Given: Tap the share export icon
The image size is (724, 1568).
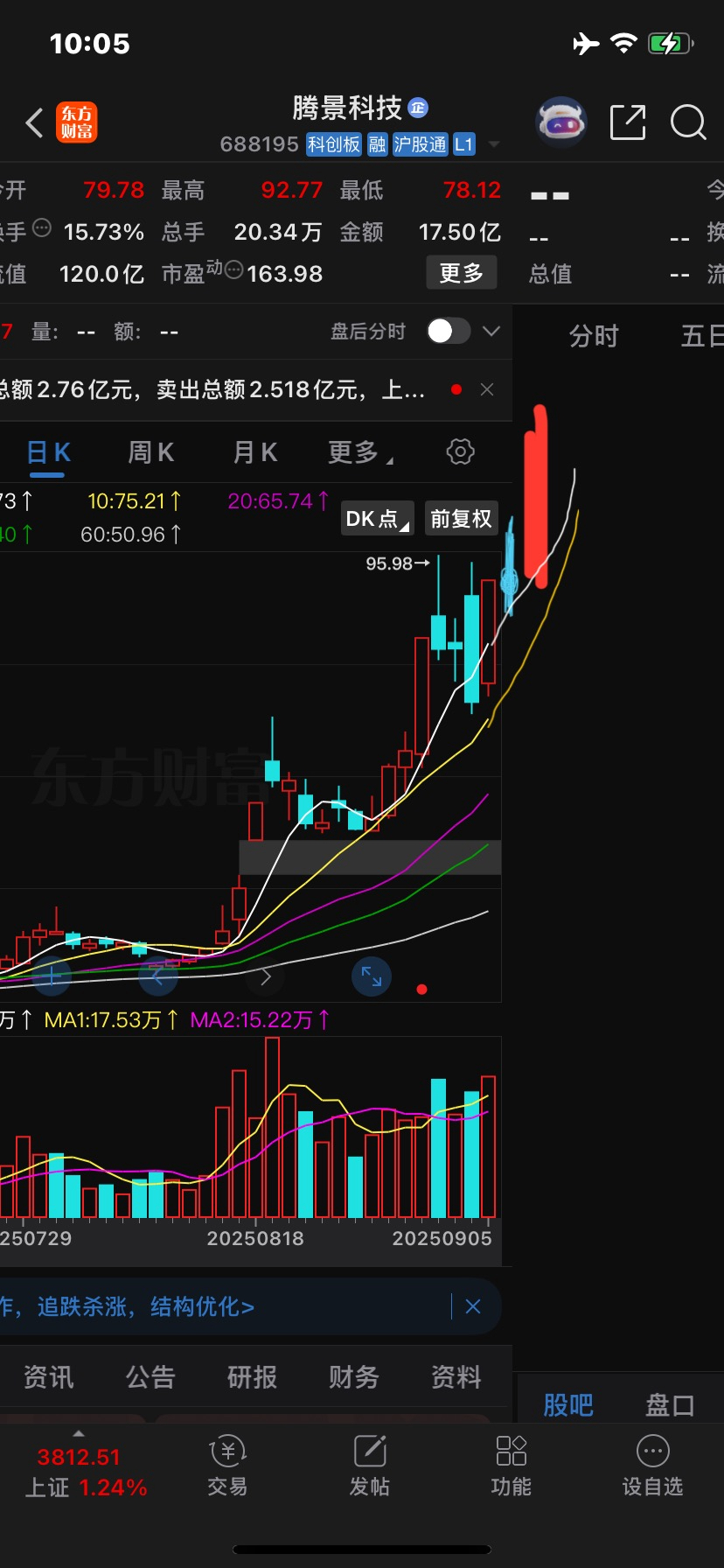Looking at the screenshot, I should (x=627, y=122).
